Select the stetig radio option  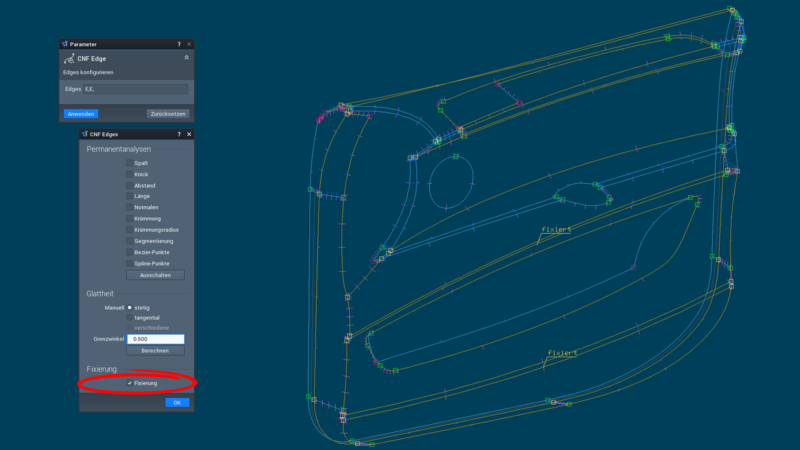130,308
